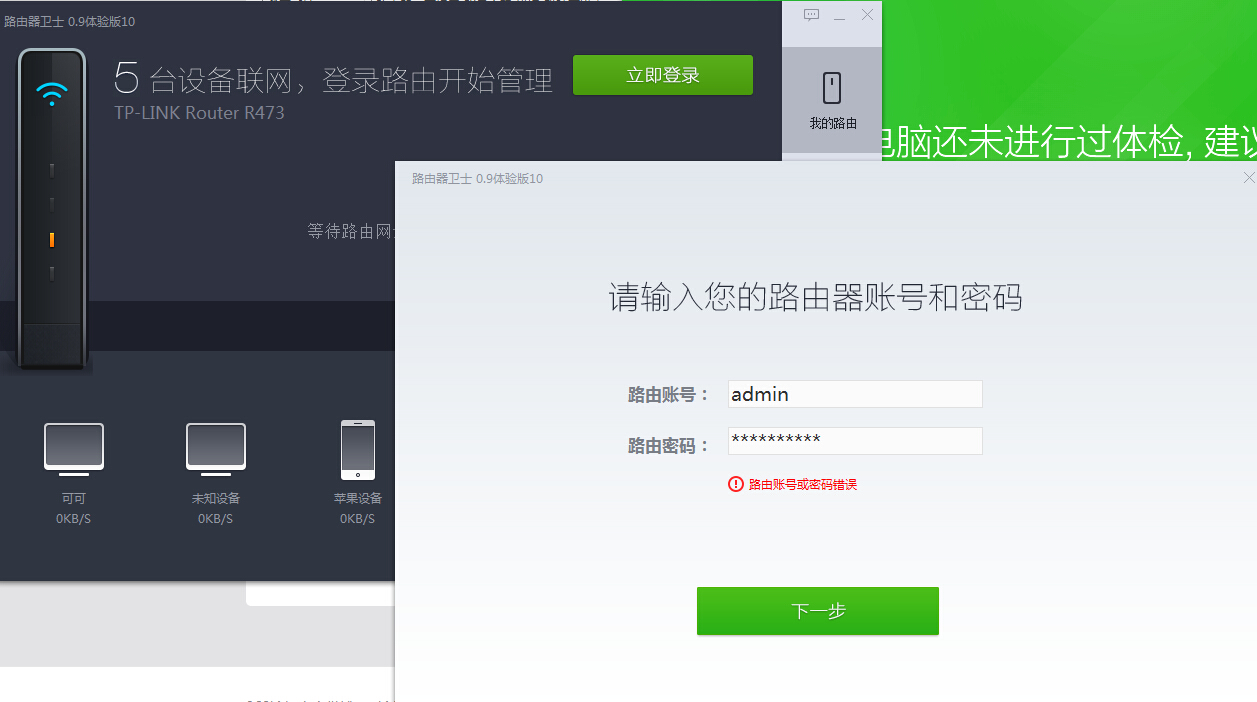The height and width of the screenshot is (702, 1257).
Task: Click the Wi-Fi signal icon on the router graphic
Action: tap(50, 92)
